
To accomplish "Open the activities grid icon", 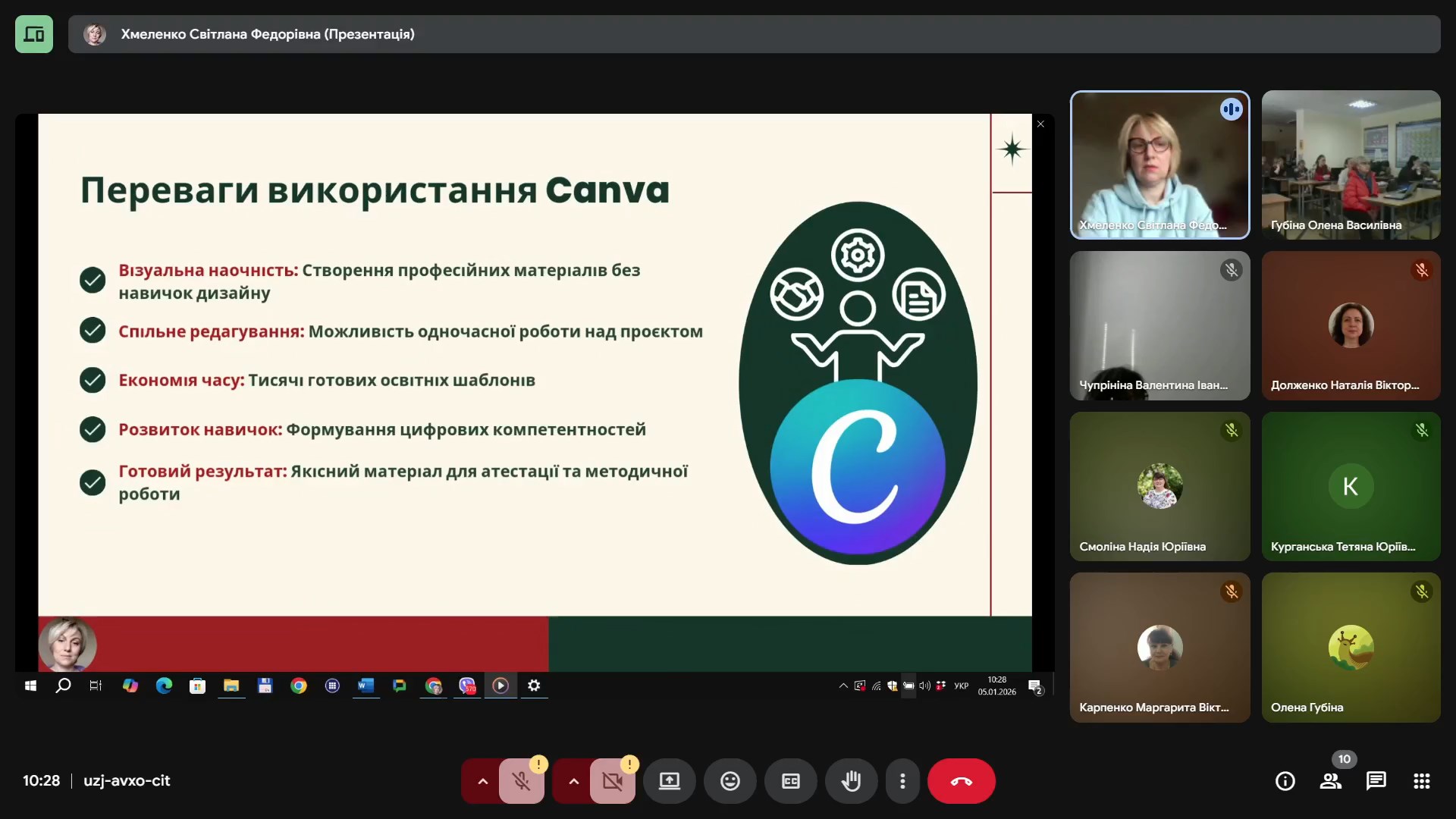I will pos(1421,781).
